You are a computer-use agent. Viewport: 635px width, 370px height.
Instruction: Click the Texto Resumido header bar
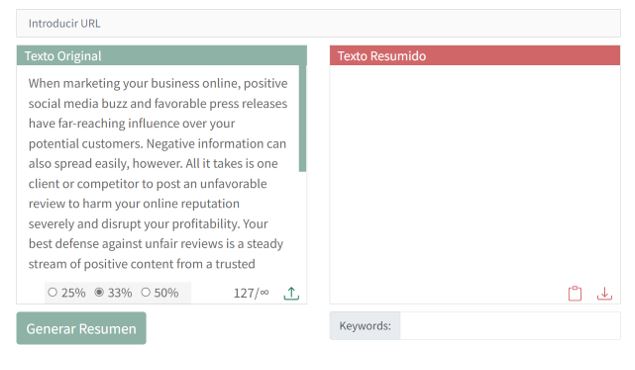(x=475, y=55)
